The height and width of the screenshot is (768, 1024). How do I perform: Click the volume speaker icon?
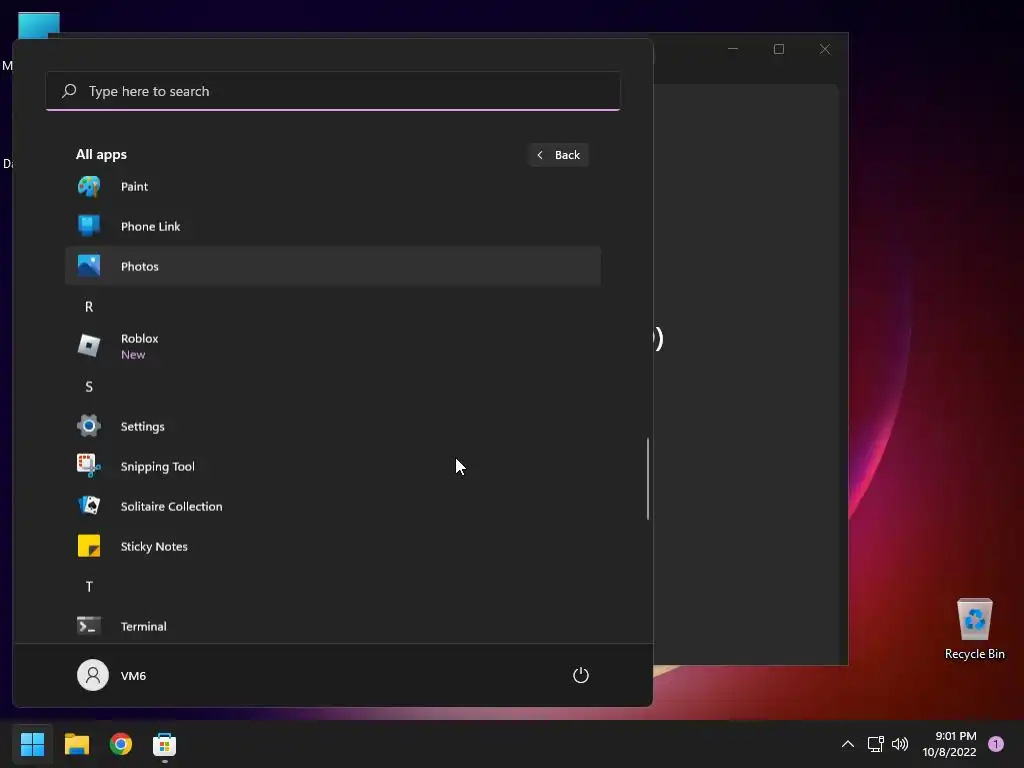(900, 744)
